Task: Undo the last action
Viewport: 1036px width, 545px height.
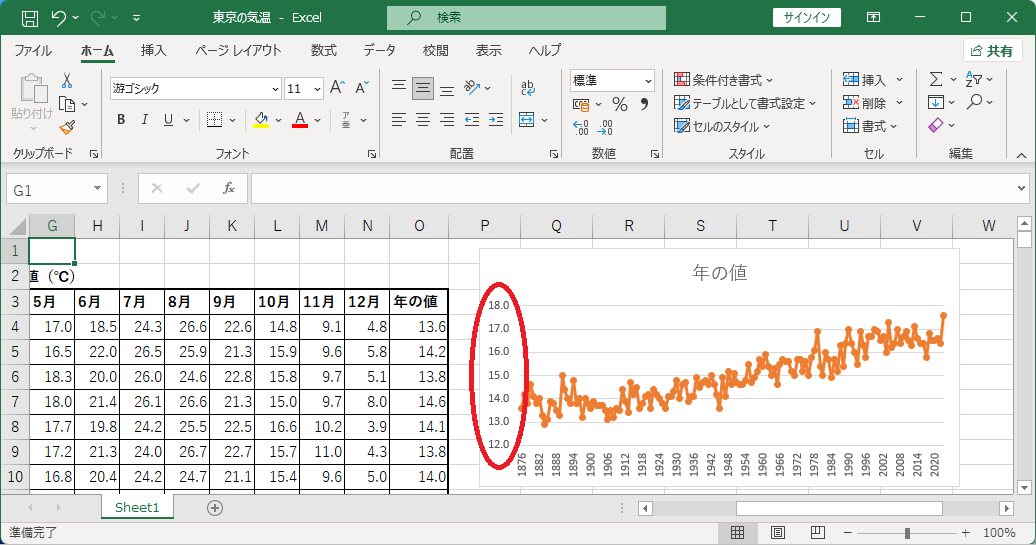Action: (x=59, y=18)
